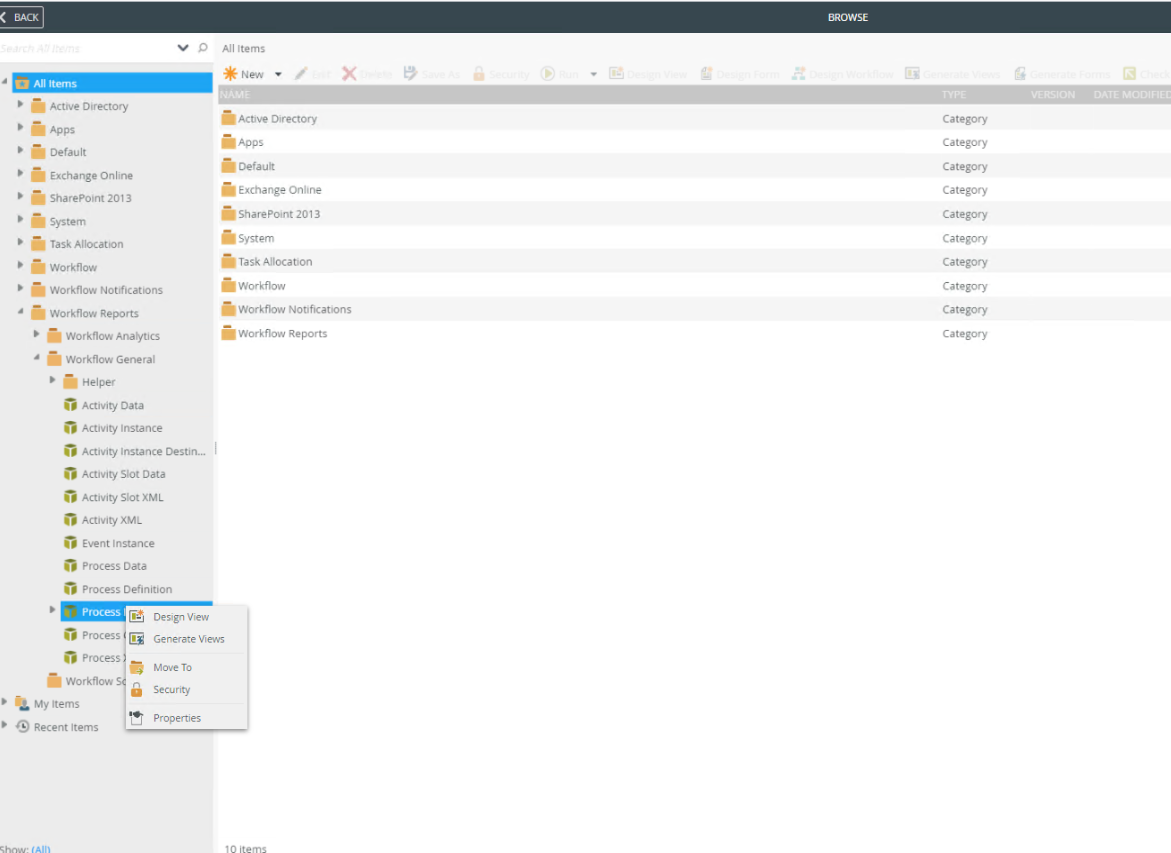Image resolution: width=1171 pixels, height=853 pixels.
Task: Sort by the VERSION column header
Action: pyautogui.click(x=1052, y=95)
